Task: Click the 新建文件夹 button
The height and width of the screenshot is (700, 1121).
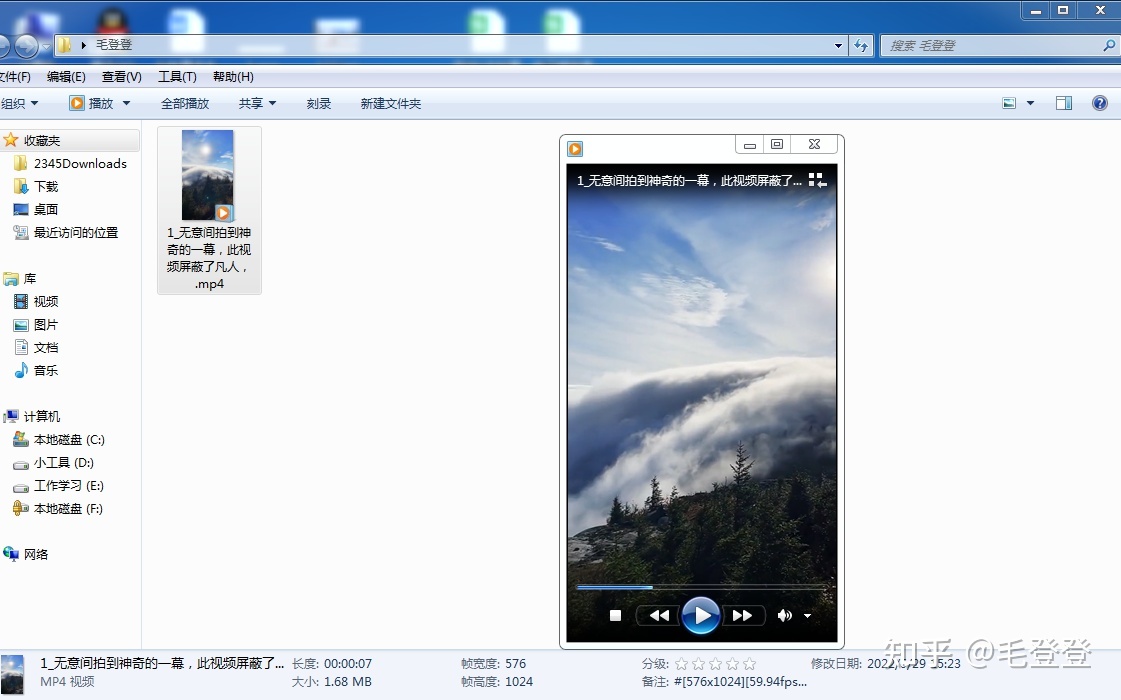Action: click(391, 103)
